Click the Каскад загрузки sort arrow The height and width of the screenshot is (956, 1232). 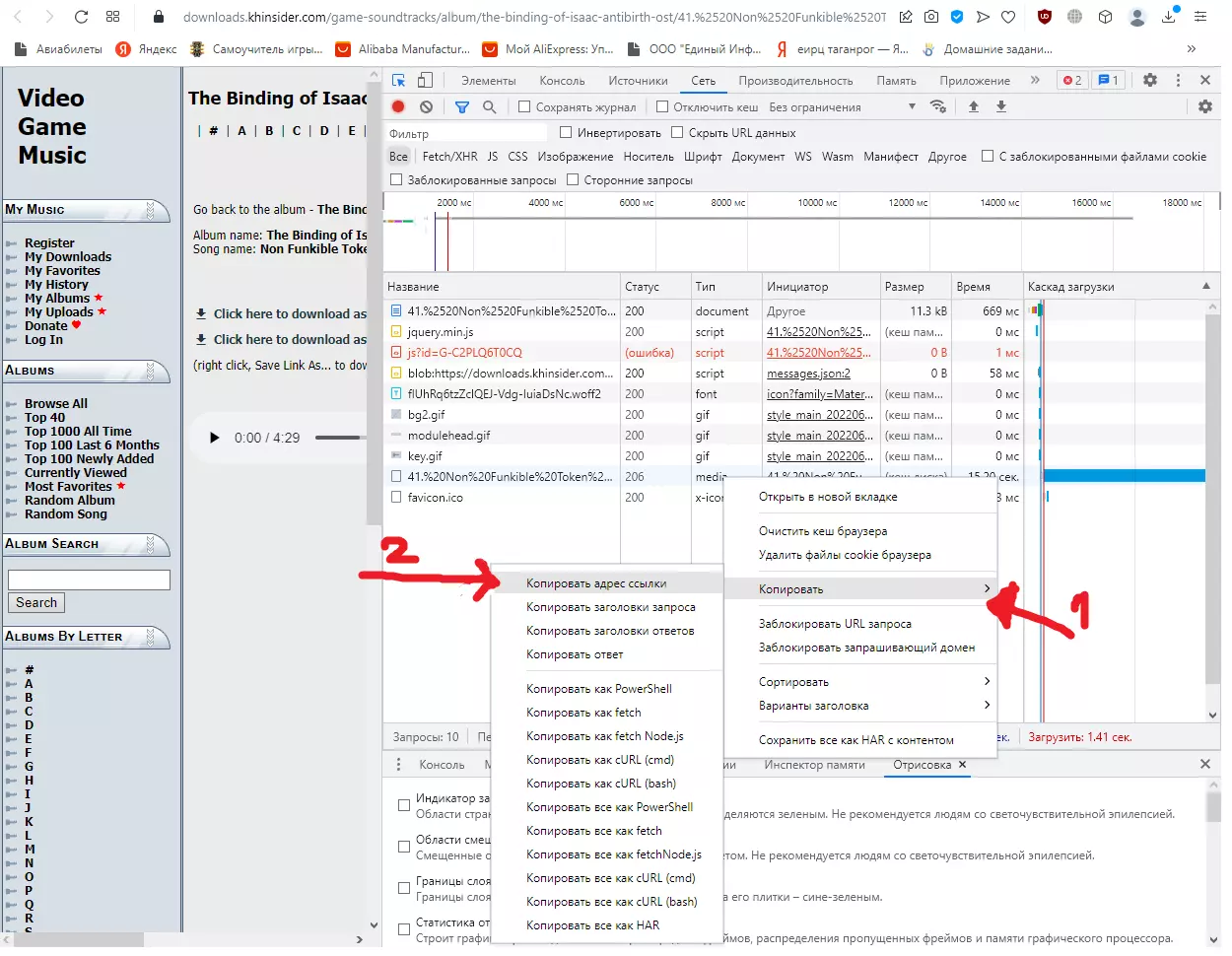click(x=1206, y=286)
